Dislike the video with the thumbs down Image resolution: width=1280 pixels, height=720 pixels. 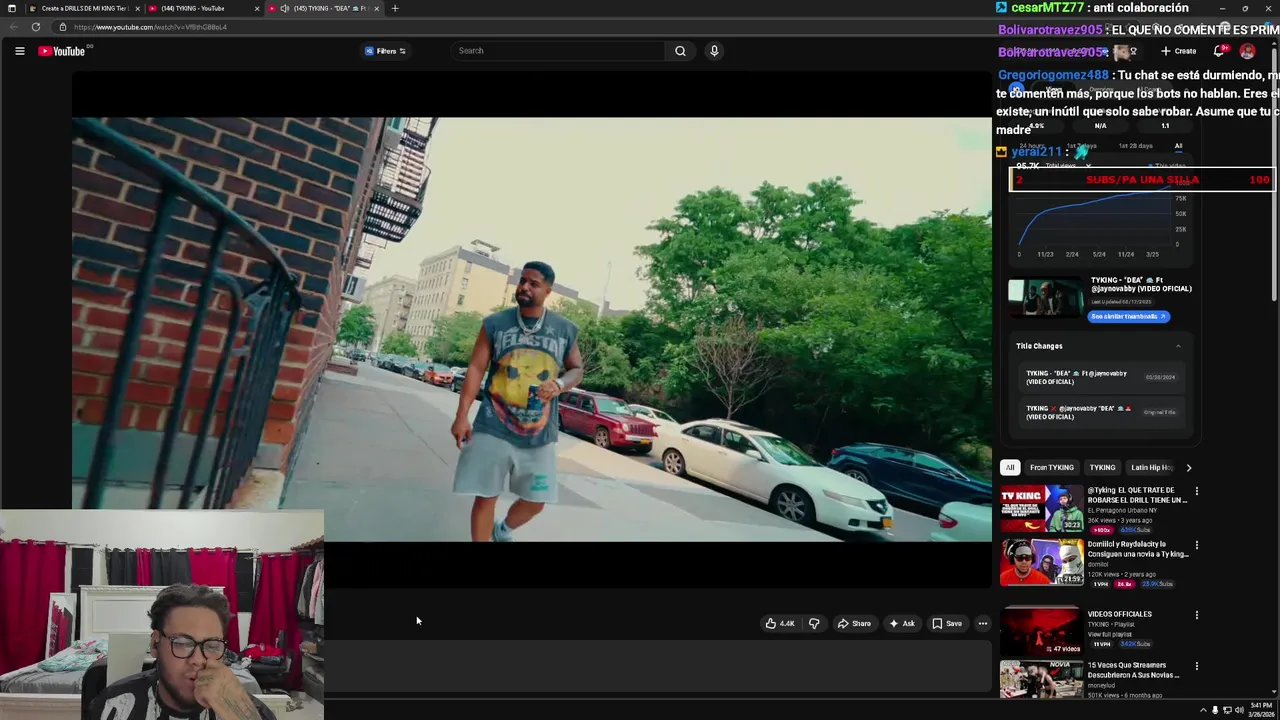click(x=814, y=623)
